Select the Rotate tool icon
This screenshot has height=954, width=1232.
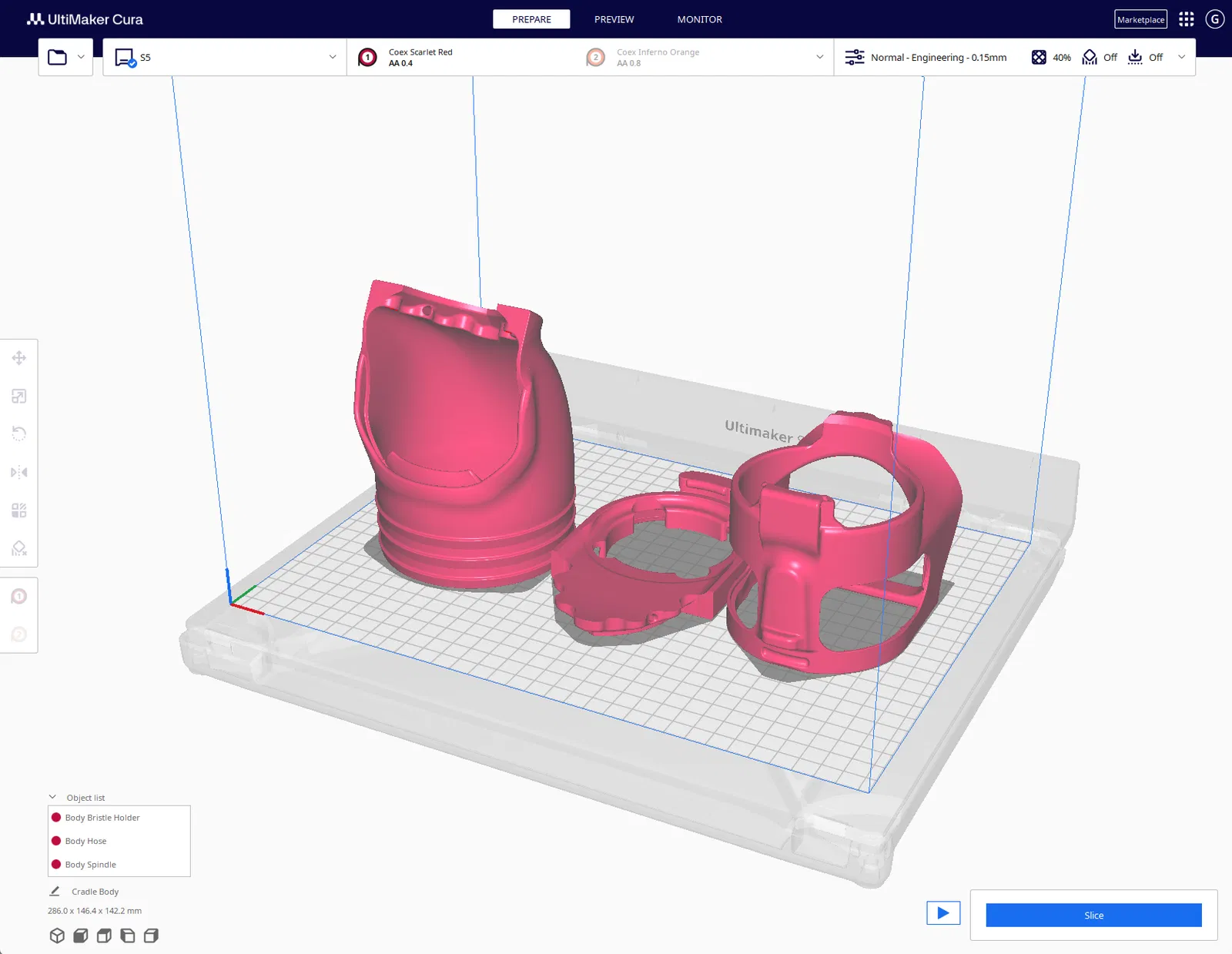pos(19,434)
